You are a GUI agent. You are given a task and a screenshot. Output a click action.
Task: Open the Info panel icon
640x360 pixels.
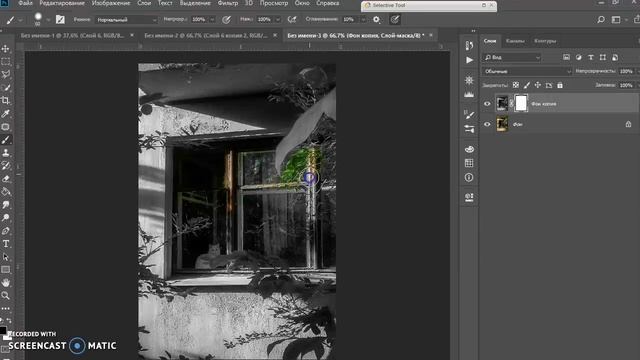(469, 178)
